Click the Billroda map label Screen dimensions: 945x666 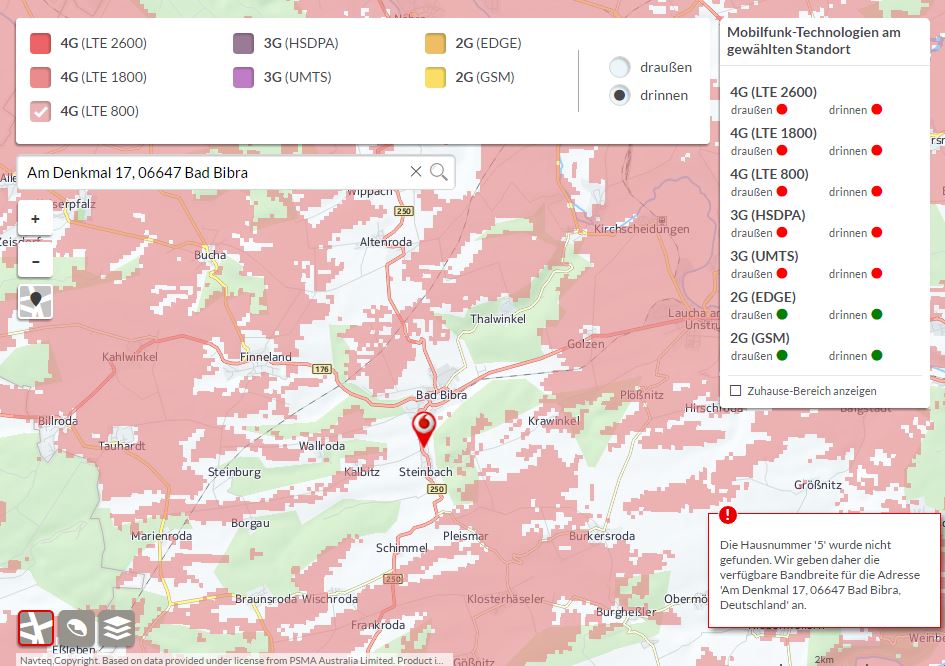(x=58, y=421)
